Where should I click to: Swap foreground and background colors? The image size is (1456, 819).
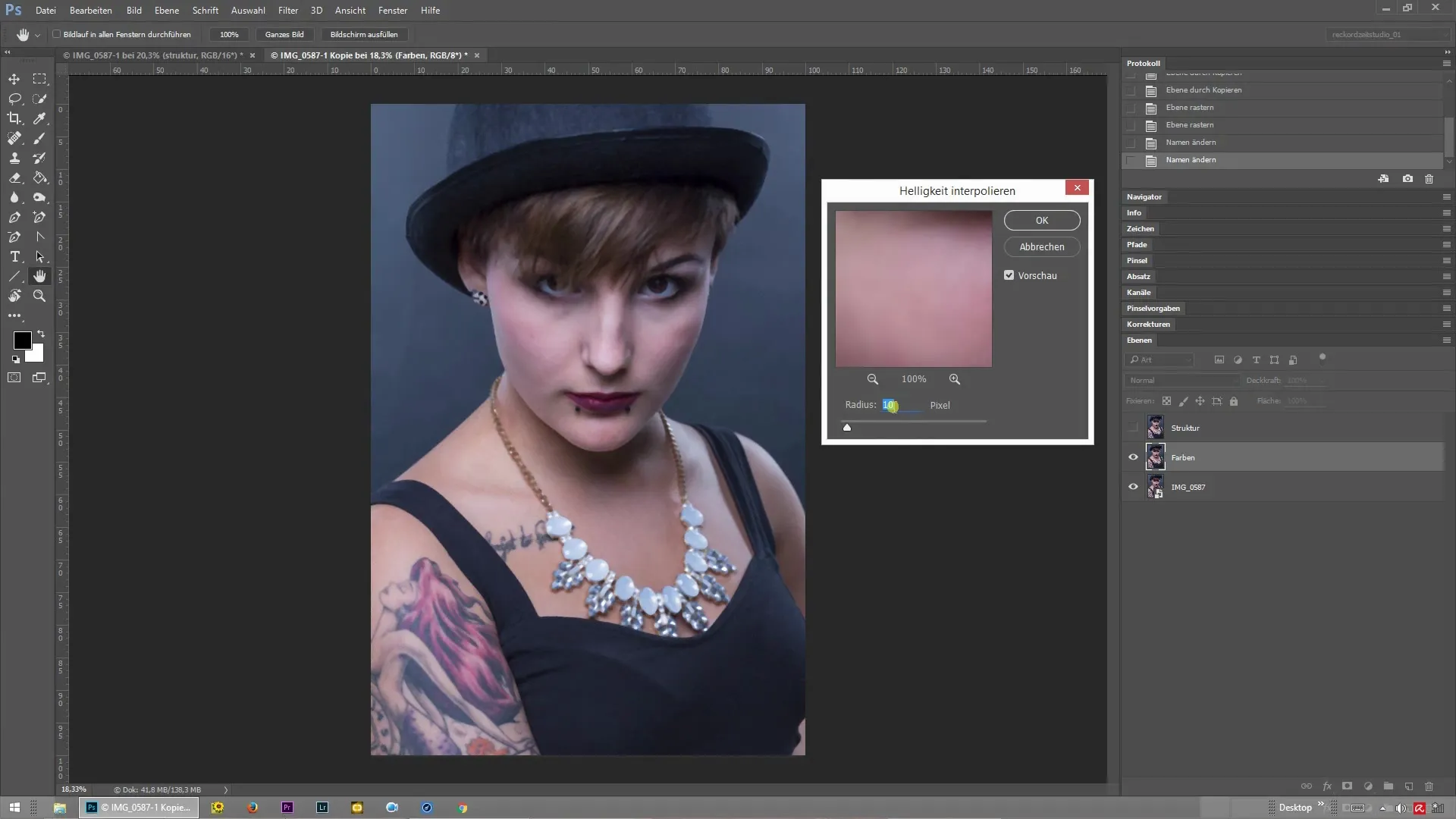point(41,334)
